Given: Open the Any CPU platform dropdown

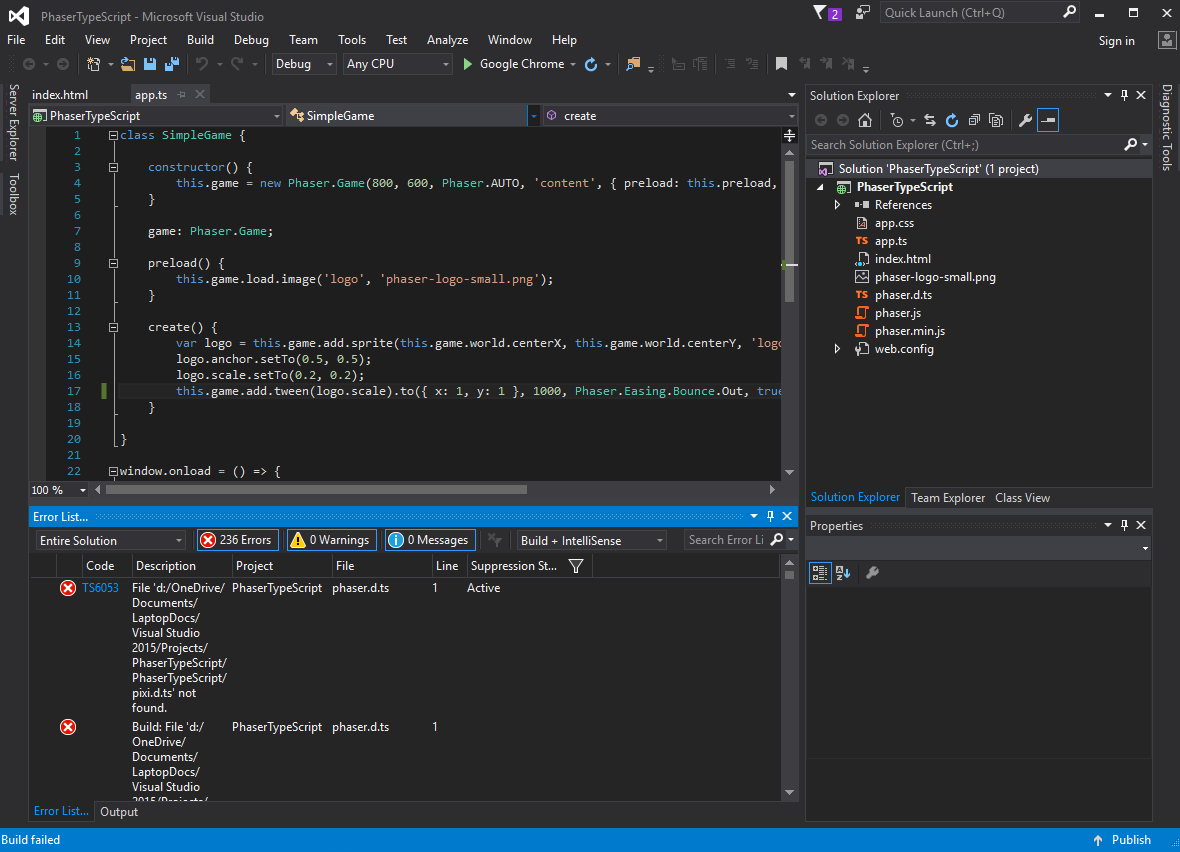Looking at the screenshot, I should pyautogui.click(x=397, y=64).
